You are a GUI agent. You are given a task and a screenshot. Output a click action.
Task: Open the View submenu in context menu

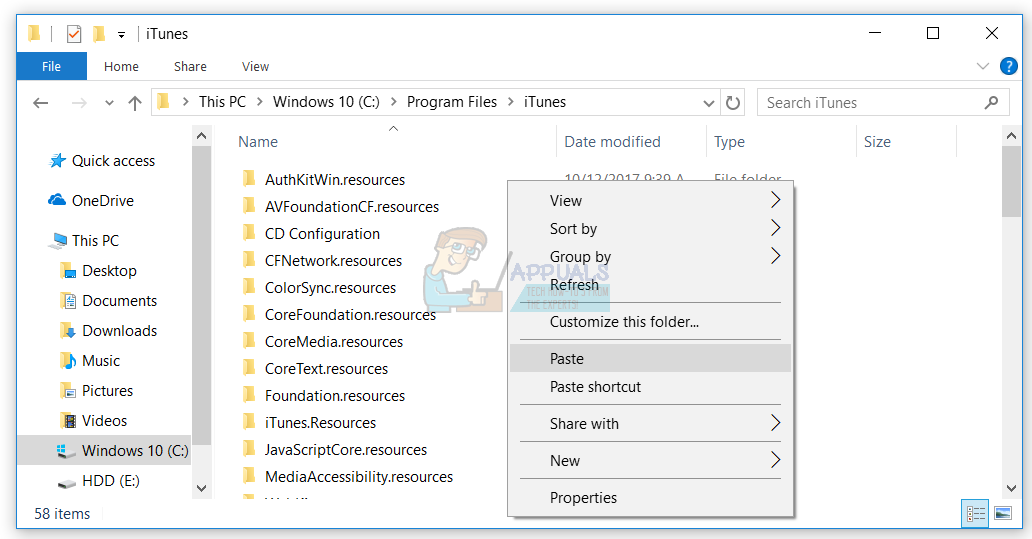pos(650,201)
